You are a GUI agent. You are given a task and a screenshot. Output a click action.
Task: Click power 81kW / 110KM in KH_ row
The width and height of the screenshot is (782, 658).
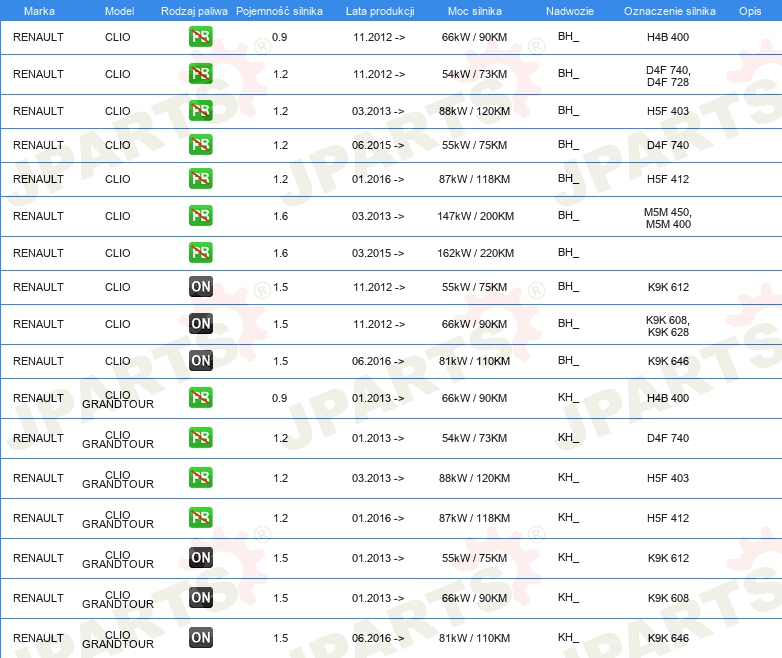pos(474,638)
